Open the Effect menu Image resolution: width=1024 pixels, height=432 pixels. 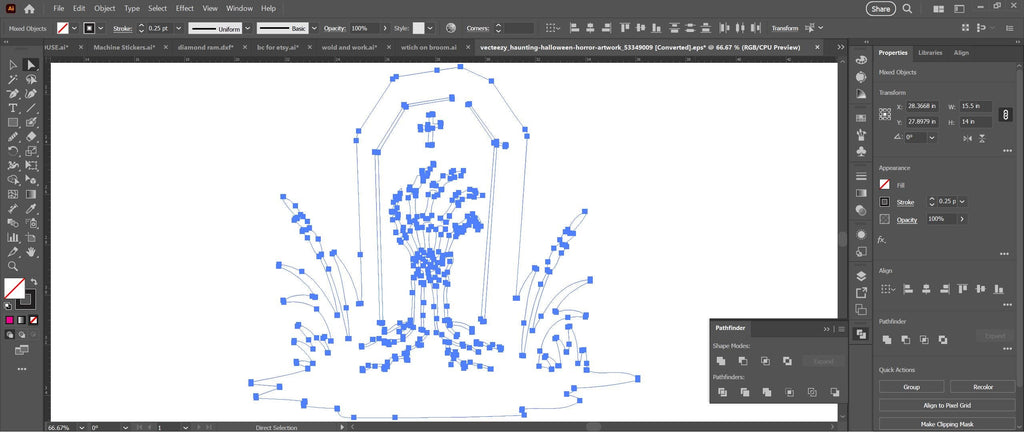click(184, 8)
